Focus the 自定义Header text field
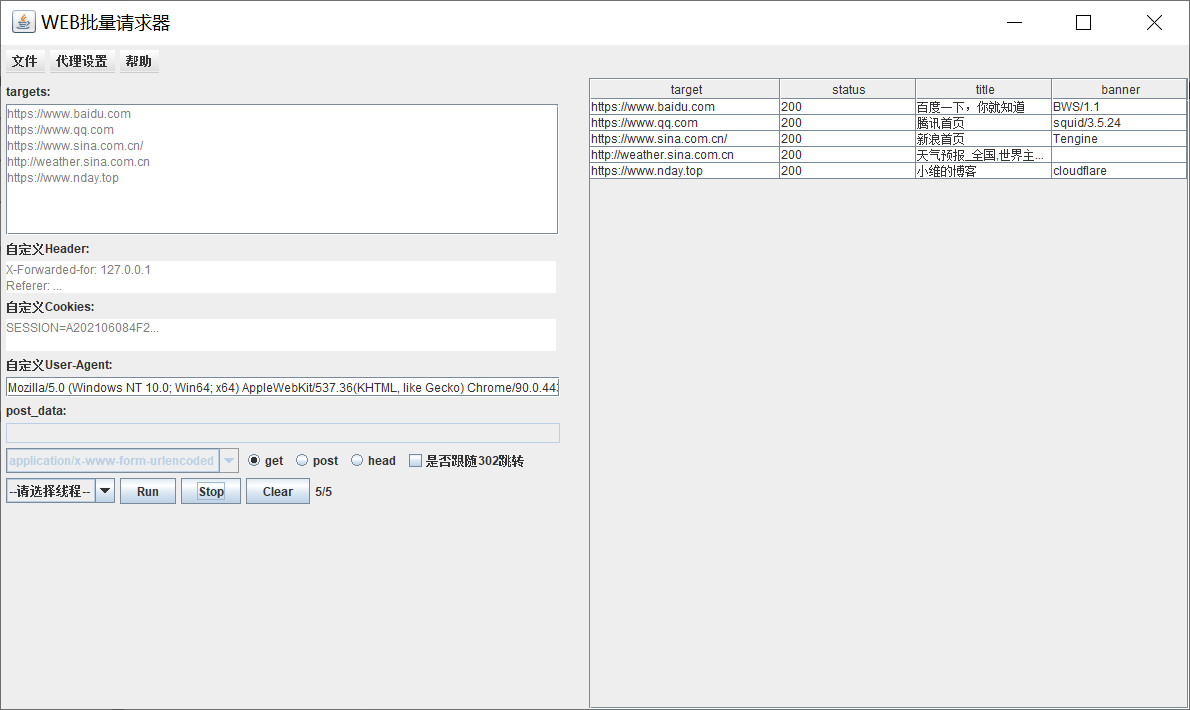 [x=281, y=278]
